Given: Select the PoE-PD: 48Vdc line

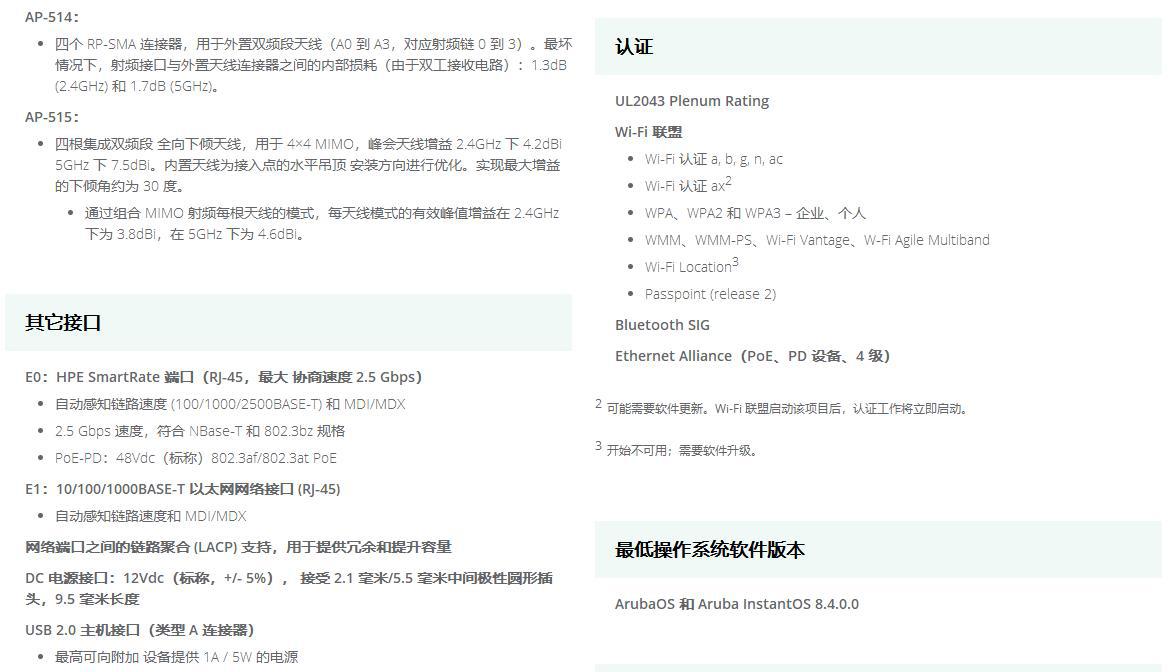Looking at the screenshot, I should [195, 458].
